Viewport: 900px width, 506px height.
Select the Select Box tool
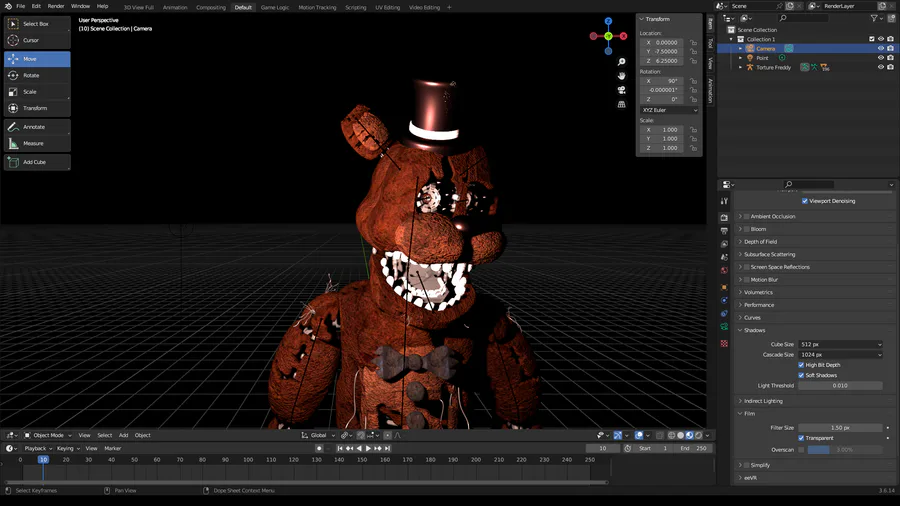click(x=37, y=24)
